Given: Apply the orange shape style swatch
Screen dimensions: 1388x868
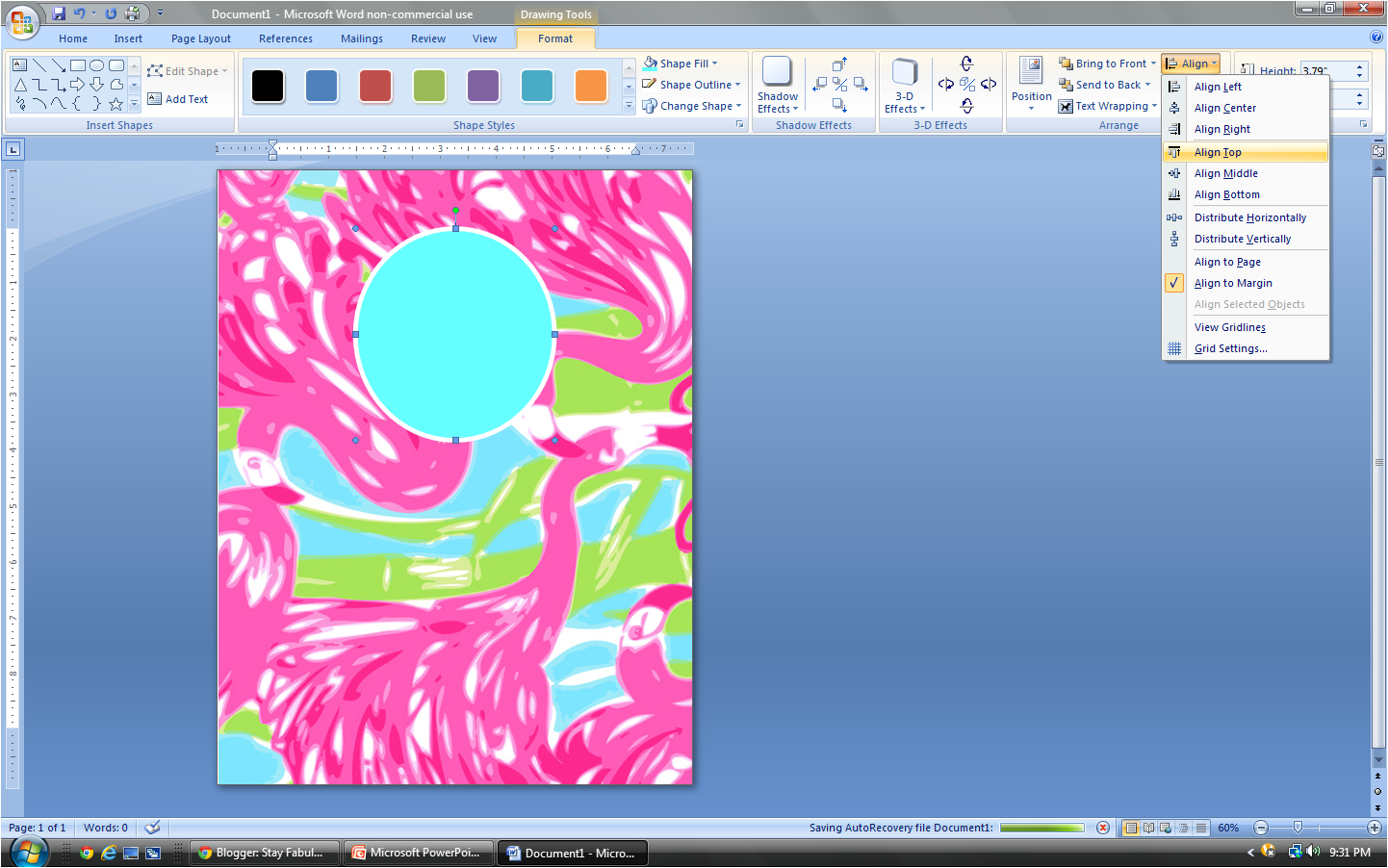Looking at the screenshot, I should tap(591, 86).
